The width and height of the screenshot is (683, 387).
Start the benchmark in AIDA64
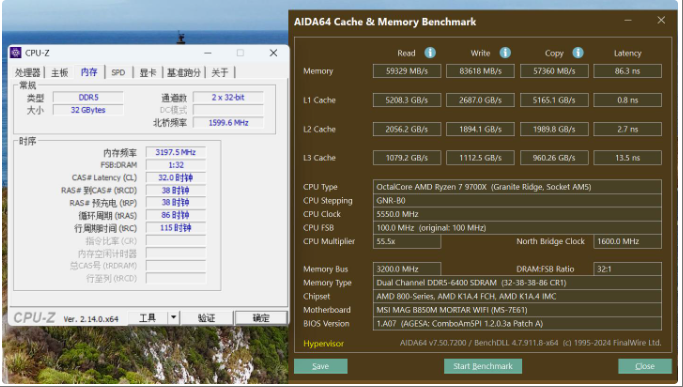[483, 366]
